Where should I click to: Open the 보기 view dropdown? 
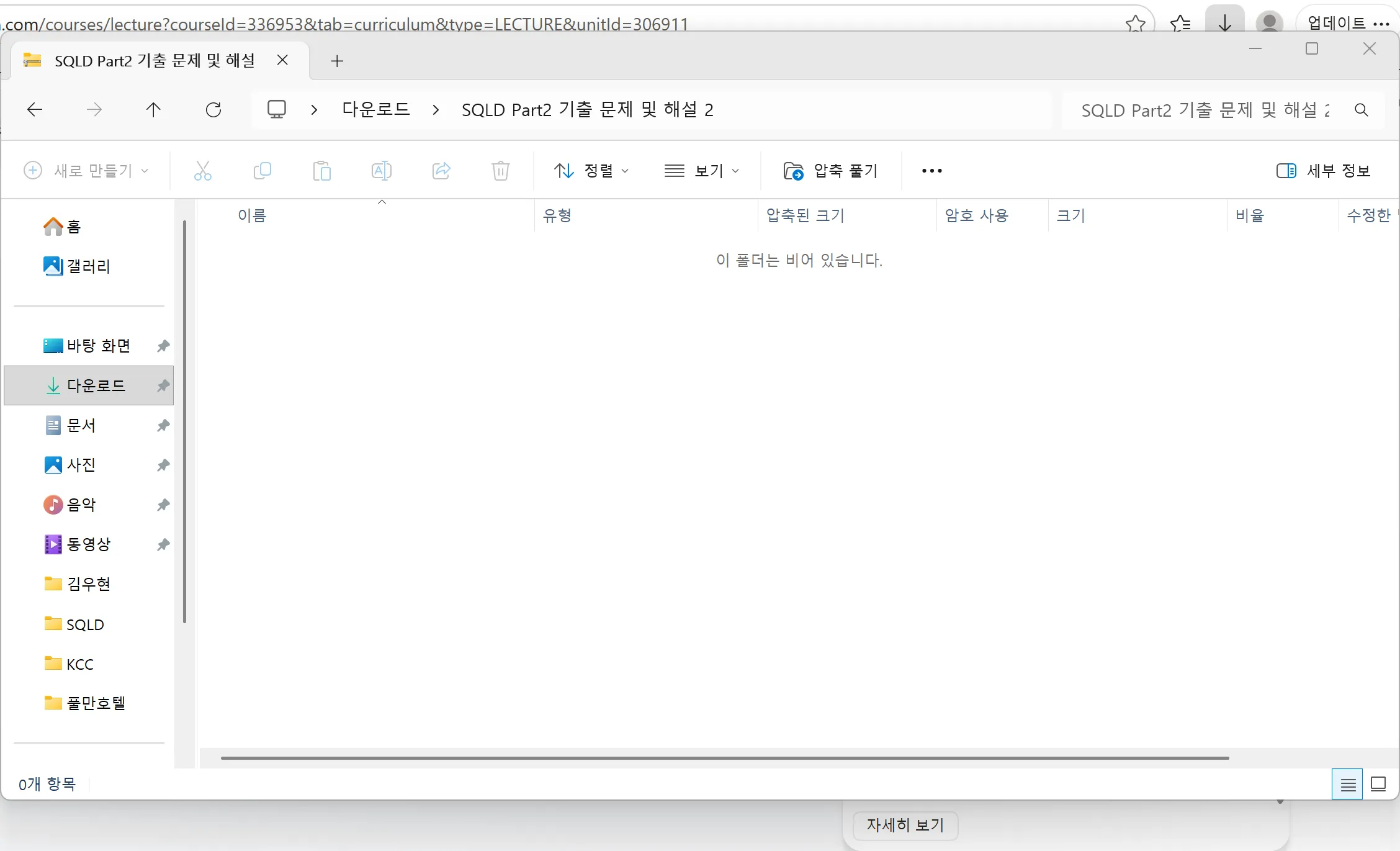pyautogui.click(x=702, y=170)
